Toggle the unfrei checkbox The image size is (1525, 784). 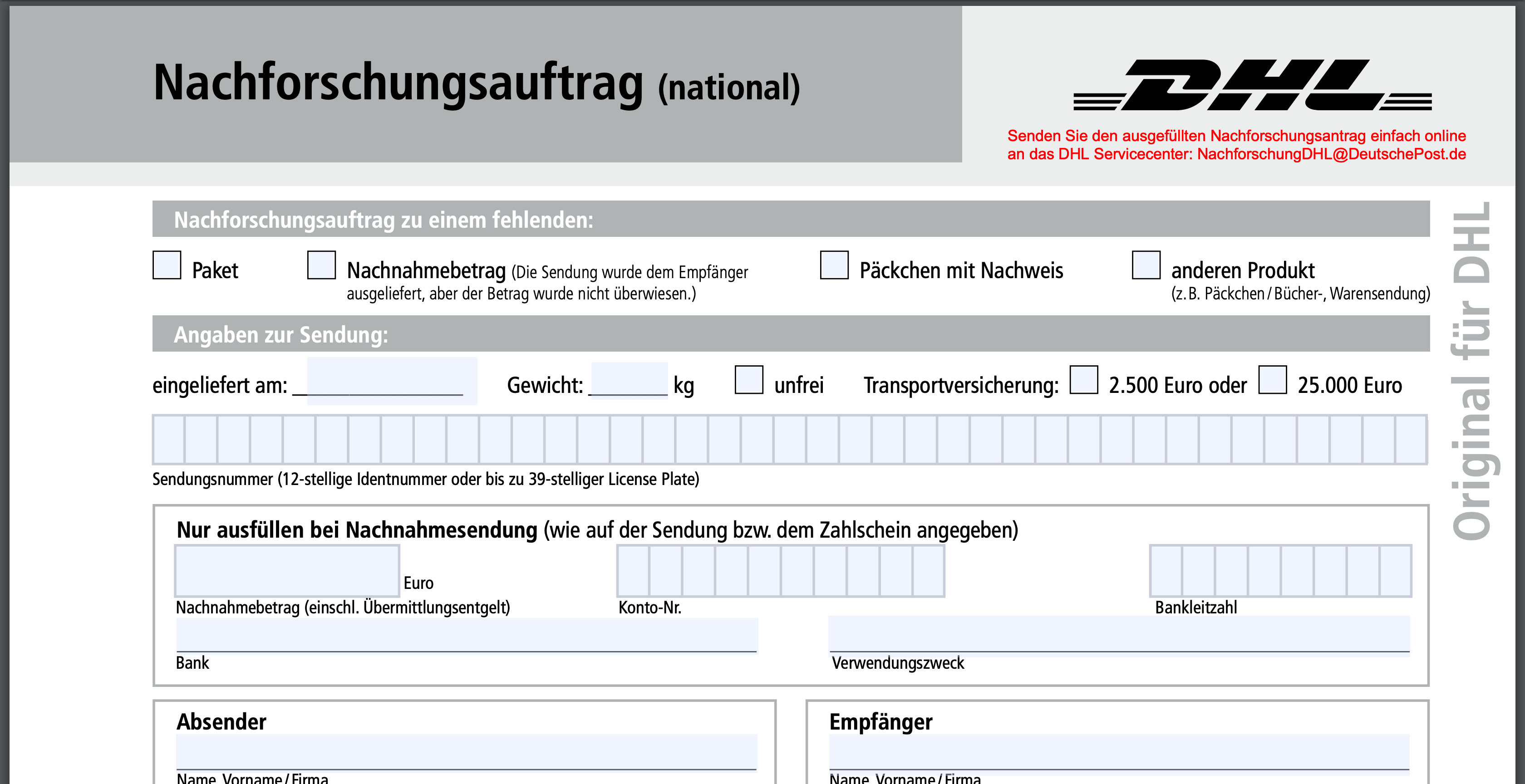pyautogui.click(x=749, y=380)
